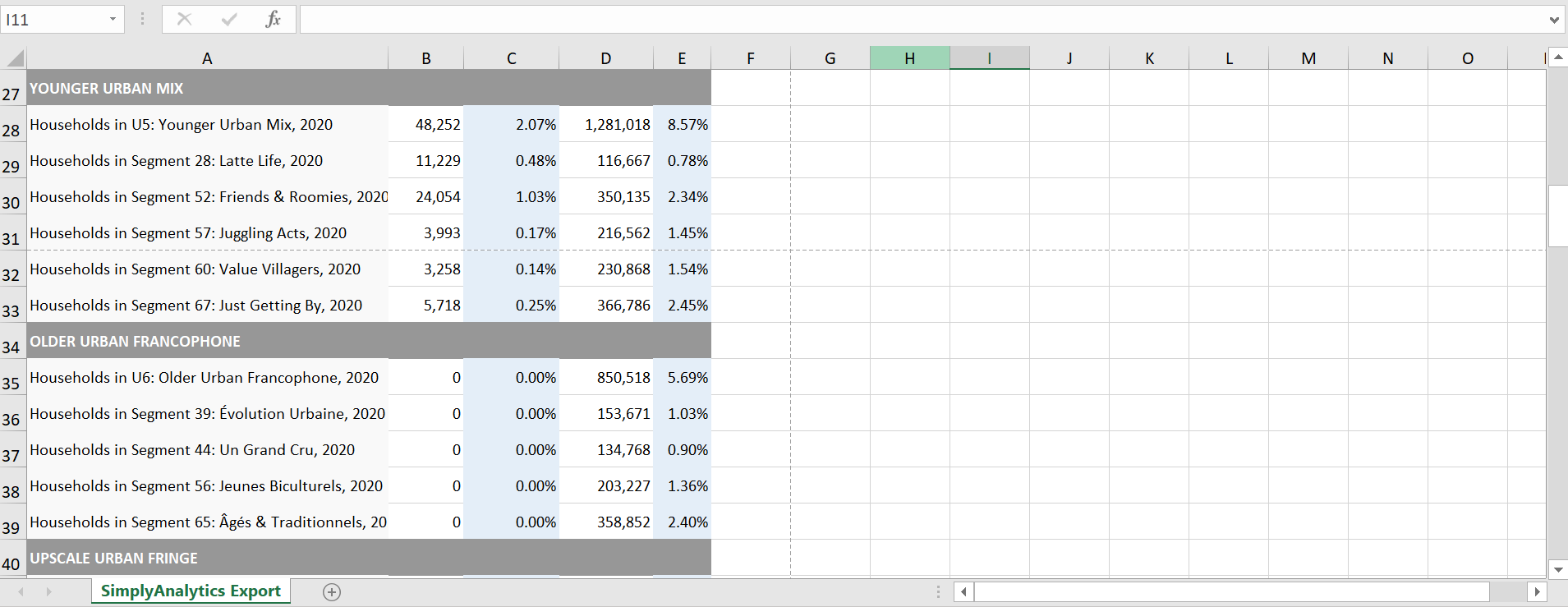Screen dimensions: 1568x607
Task: Select row 27 header
Action: click(13, 88)
